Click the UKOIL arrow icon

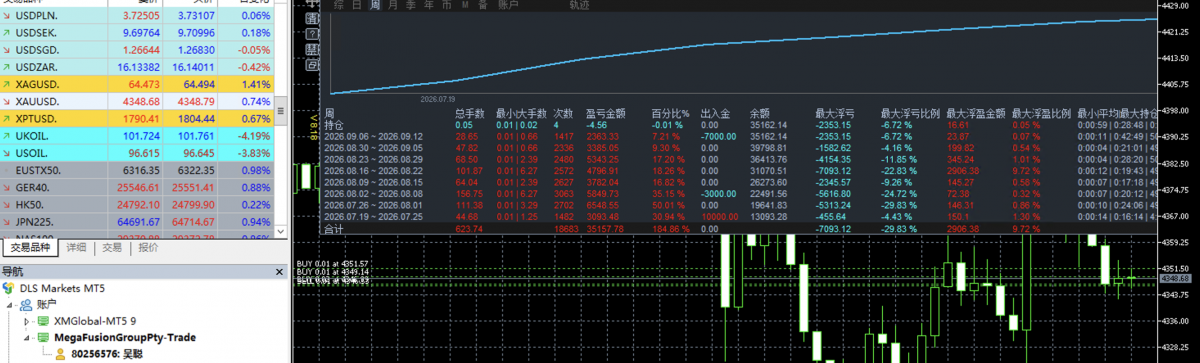7,136
